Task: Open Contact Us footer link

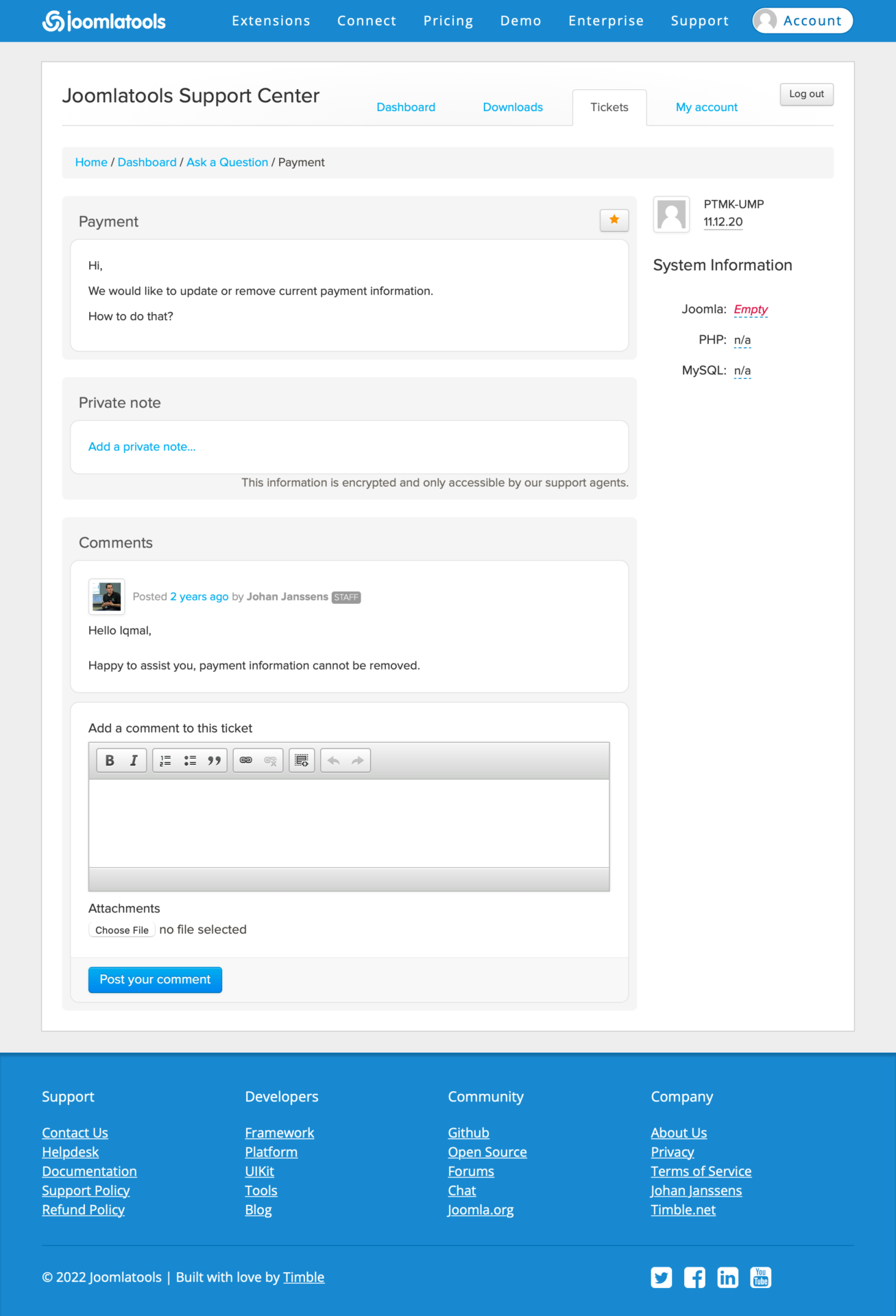Action: click(x=75, y=1133)
